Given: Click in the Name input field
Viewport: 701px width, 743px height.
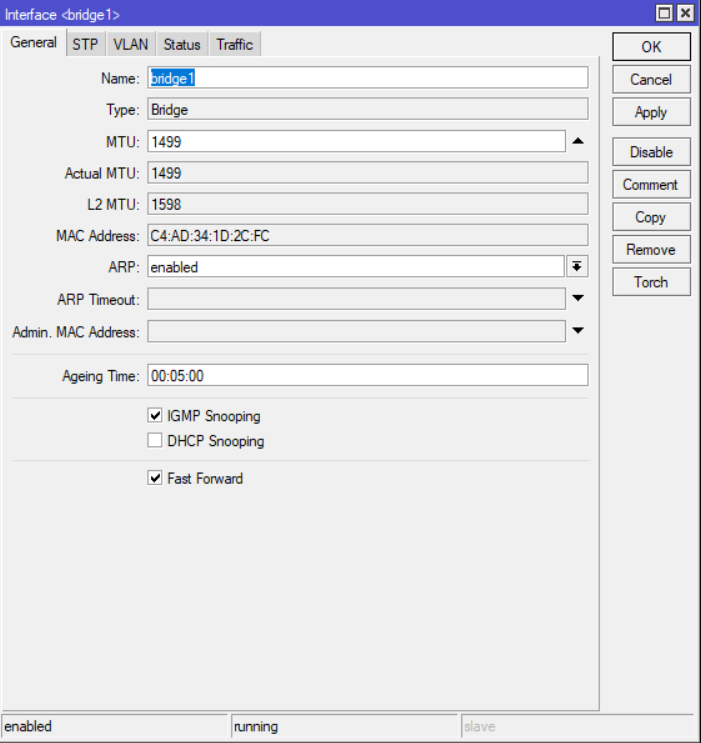Looking at the screenshot, I should click(x=368, y=78).
